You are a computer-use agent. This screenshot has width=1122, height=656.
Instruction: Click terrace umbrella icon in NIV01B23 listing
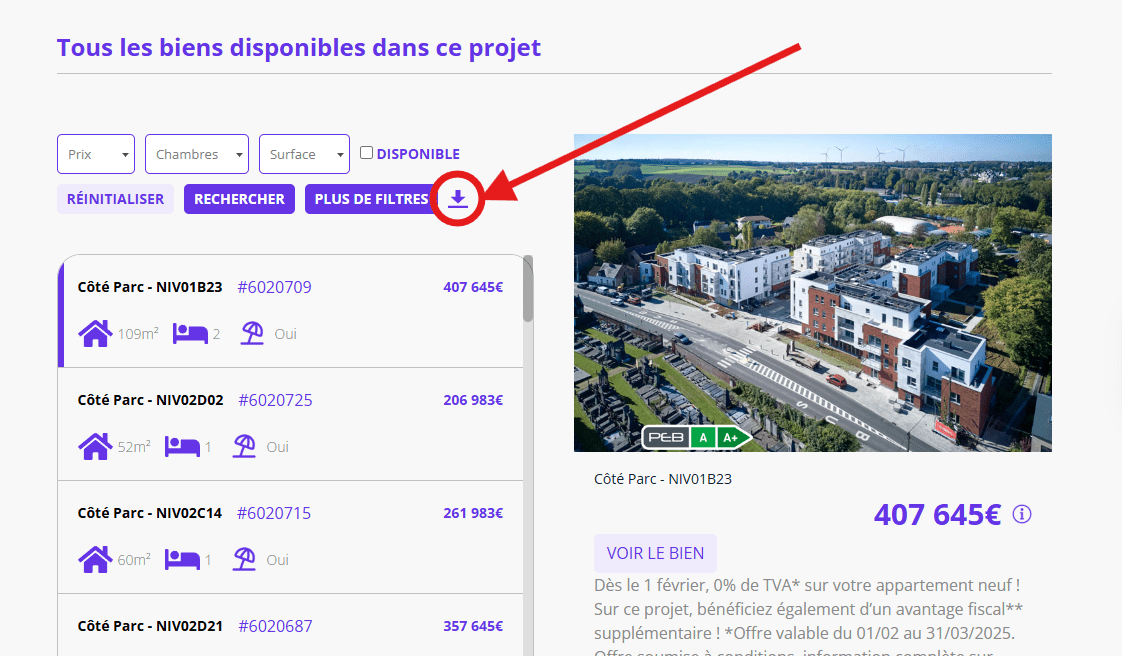pos(252,333)
